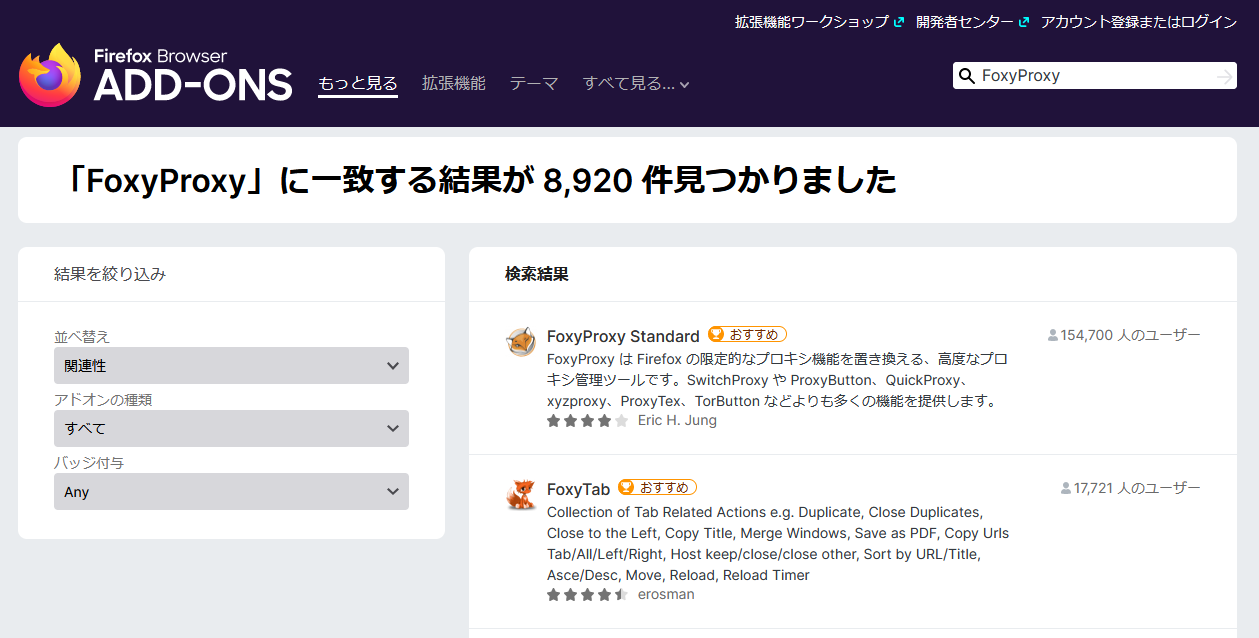Open the 並べ替え 関連性 dropdown
Viewport: 1259px width, 638px height.
click(x=231, y=366)
